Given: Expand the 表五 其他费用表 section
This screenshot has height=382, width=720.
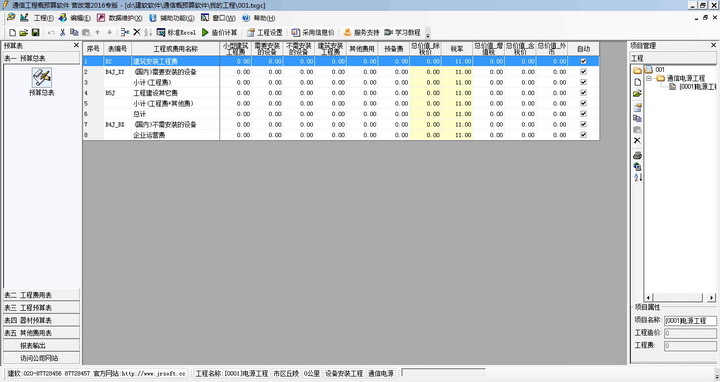Looking at the screenshot, I should [x=41, y=333].
